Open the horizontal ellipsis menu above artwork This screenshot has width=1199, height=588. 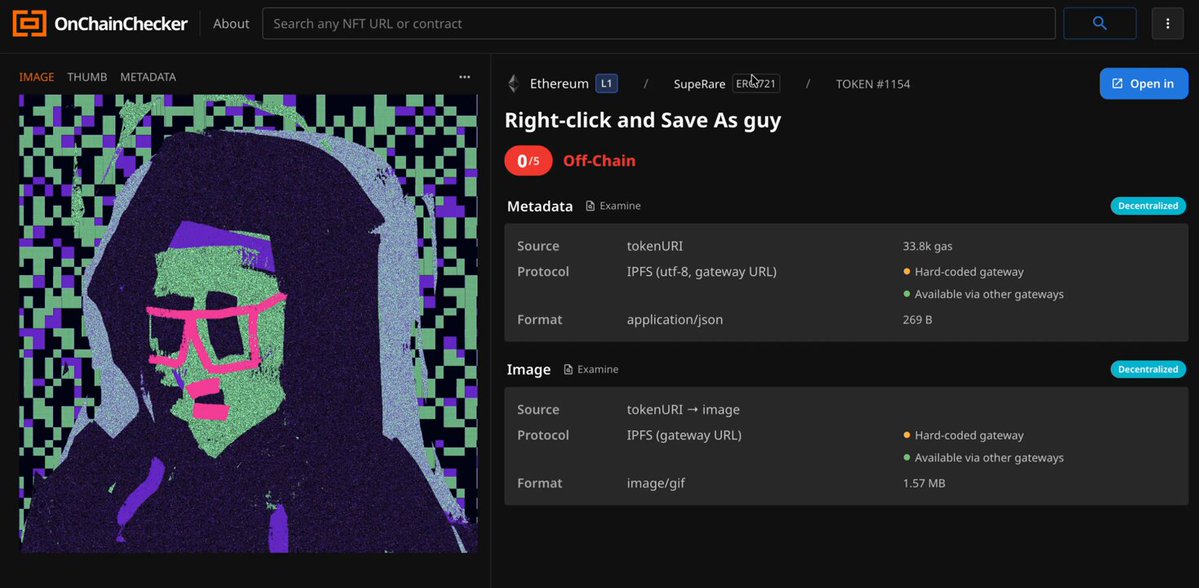(465, 77)
